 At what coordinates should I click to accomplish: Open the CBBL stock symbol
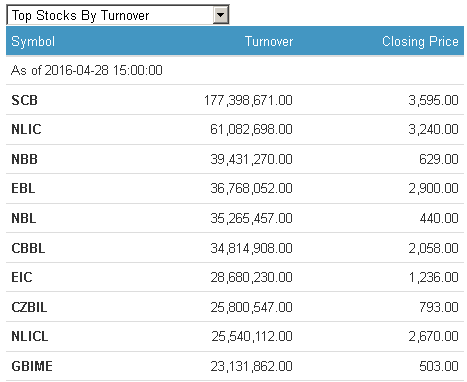(x=28, y=248)
